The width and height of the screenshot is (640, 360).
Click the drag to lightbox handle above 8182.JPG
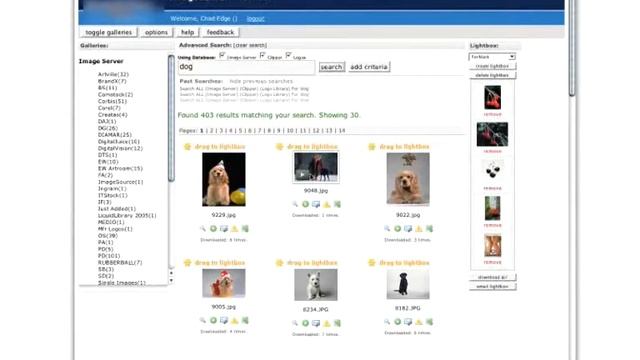[x=399, y=262]
